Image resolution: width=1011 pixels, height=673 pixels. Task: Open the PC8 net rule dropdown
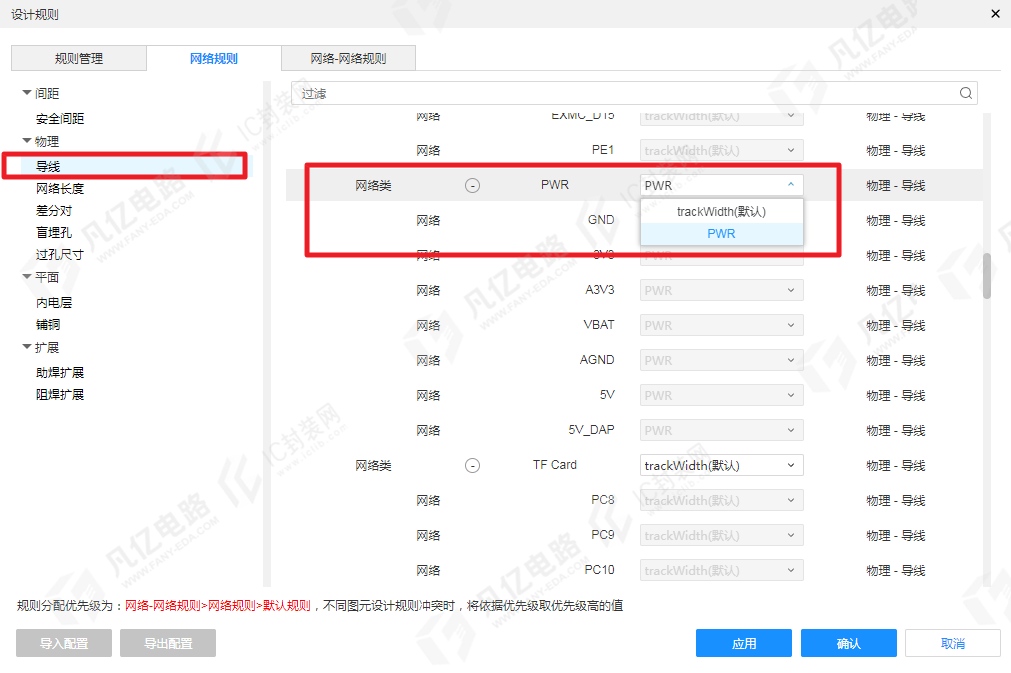coord(721,500)
